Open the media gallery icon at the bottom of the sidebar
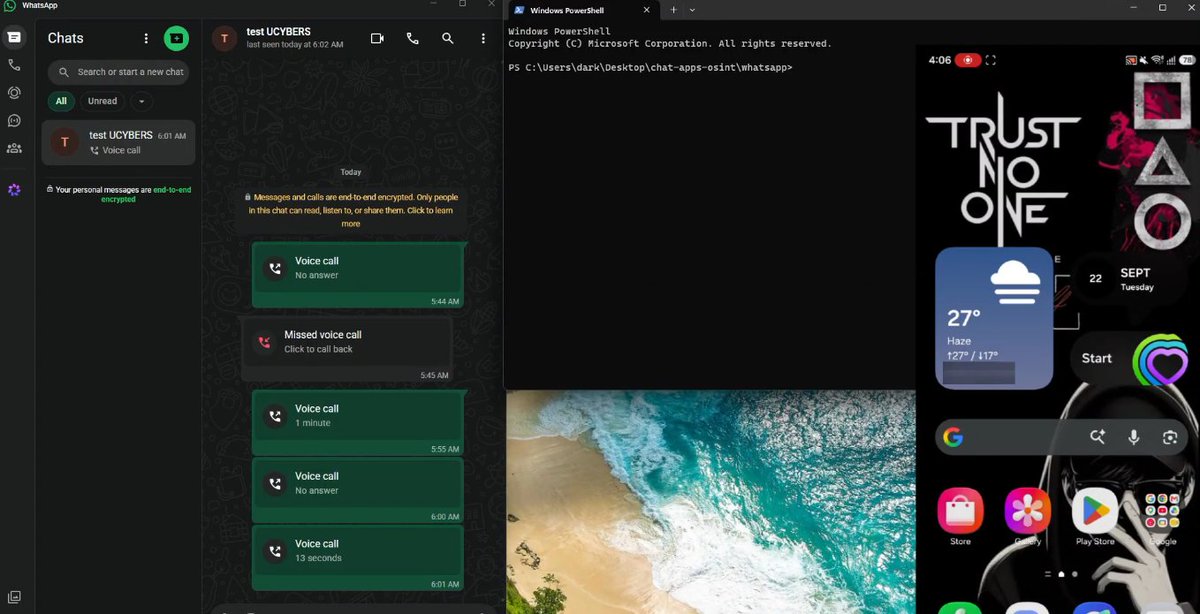This screenshot has height=614, width=1200. (x=14, y=597)
